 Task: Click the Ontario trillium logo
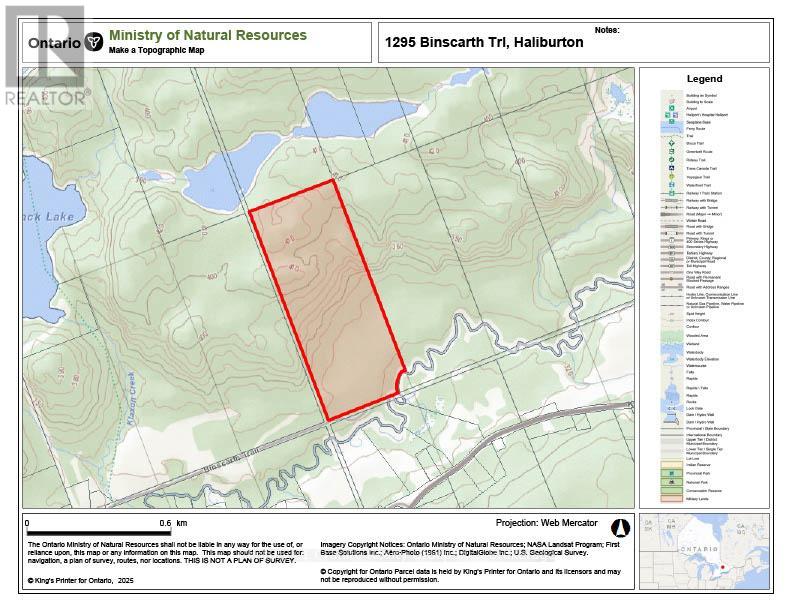coord(94,42)
